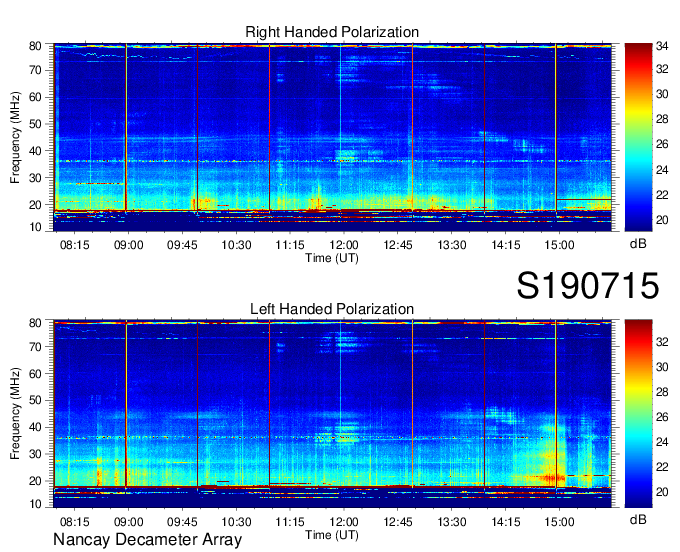Click 20 tick on Right Handed colorbar
Screen dimensions: 680x552
[662, 220]
